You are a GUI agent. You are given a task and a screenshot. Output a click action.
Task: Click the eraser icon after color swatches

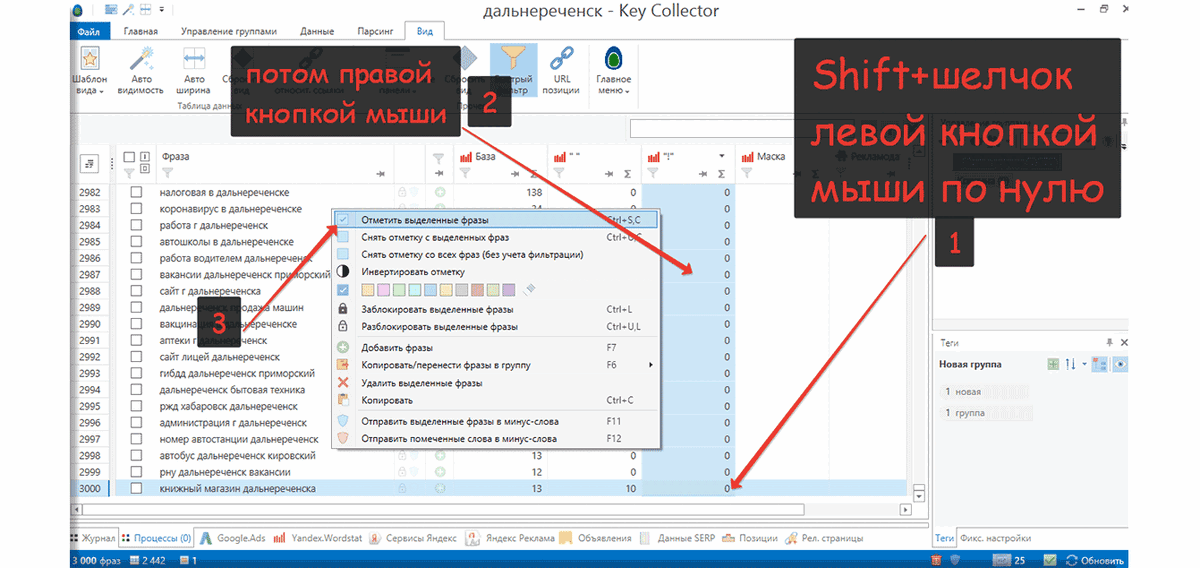pyautogui.click(x=530, y=289)
